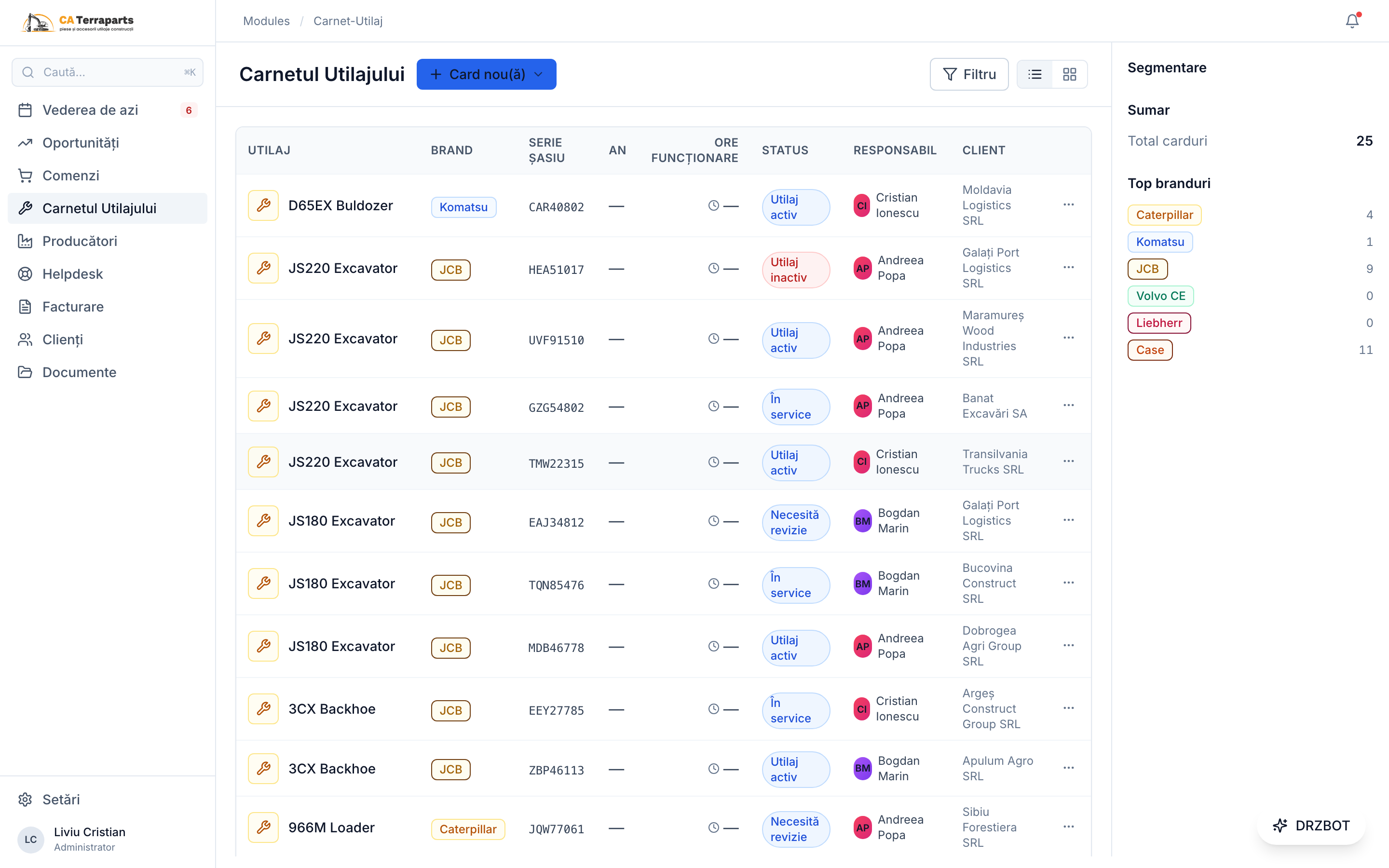1389x868 pixels.
Task: Click client Banat Excavări SA
Action: tap(994, 406)
